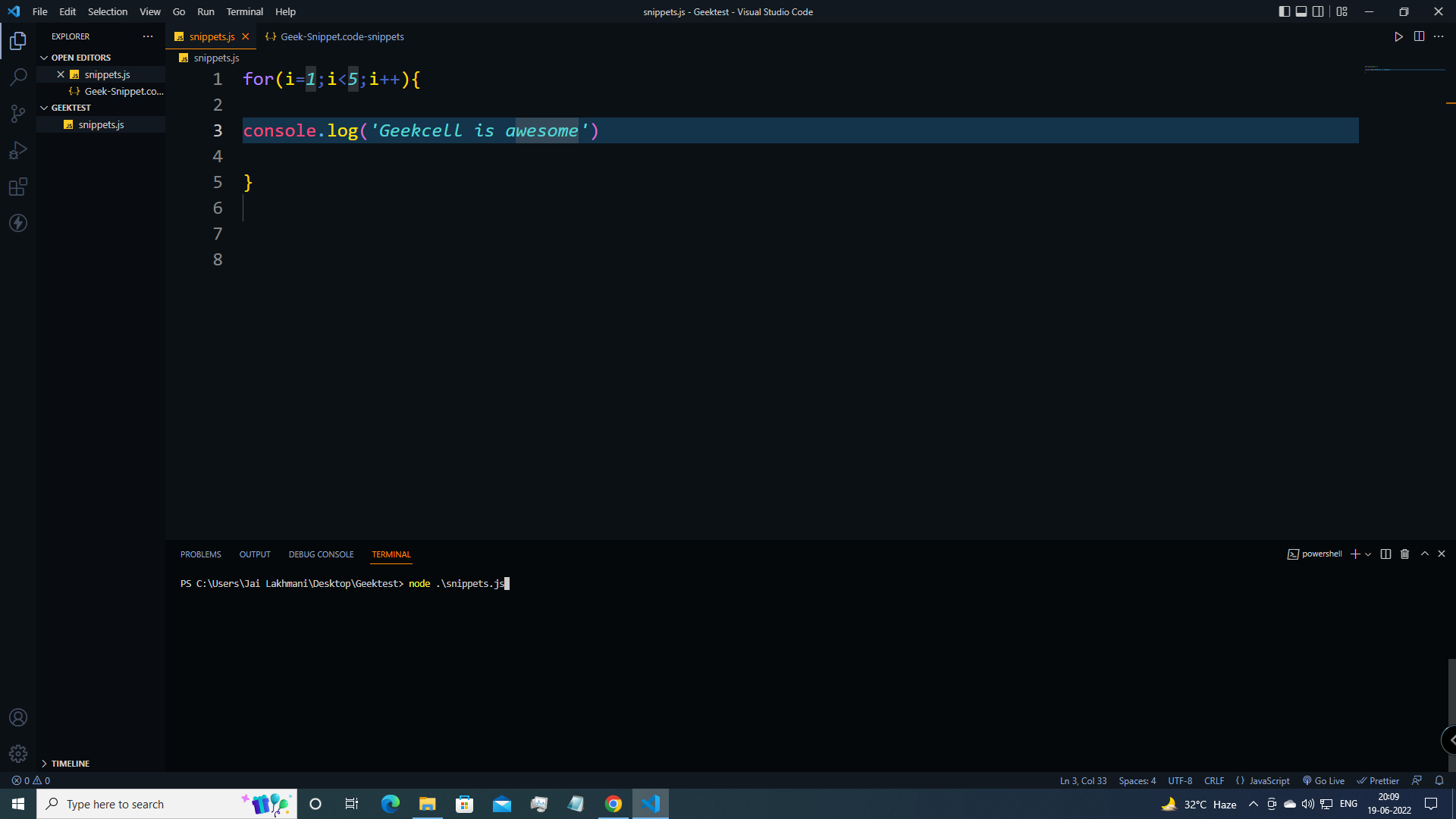
Task: Open the Extensions view
Action: click(18, 187)
